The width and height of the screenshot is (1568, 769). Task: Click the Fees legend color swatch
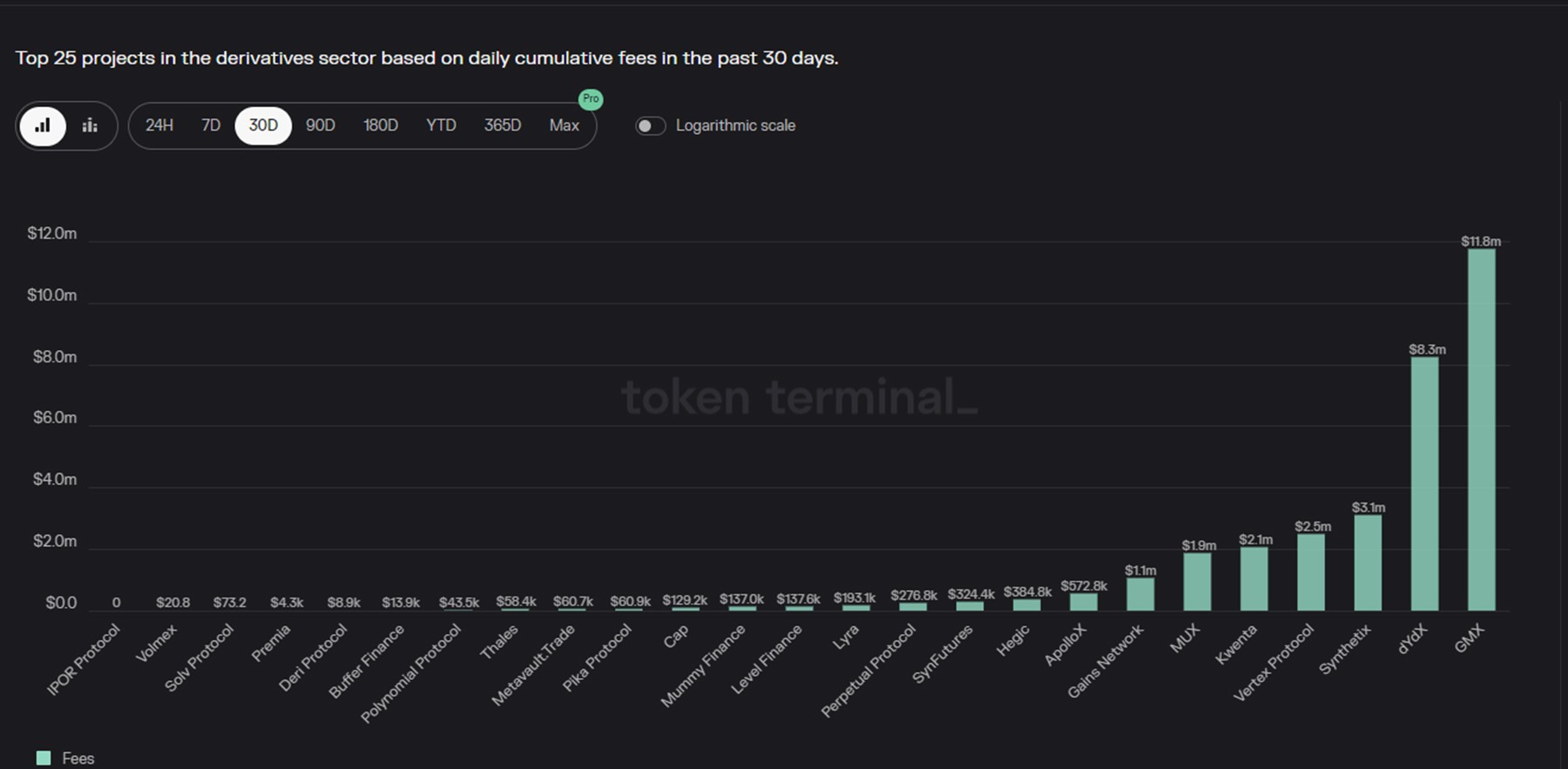tap(44, 758)
